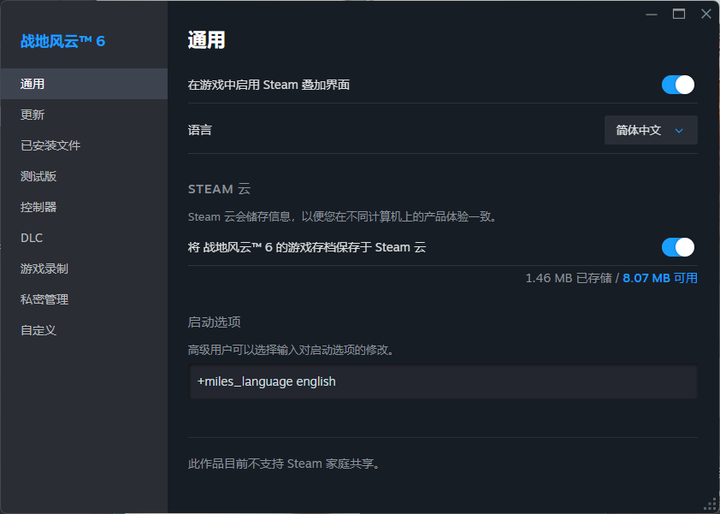This screenshot has width=720, height=514.
Task: Click the 8.07 MB 可用 storage text
Action: (x=660, y=278)
